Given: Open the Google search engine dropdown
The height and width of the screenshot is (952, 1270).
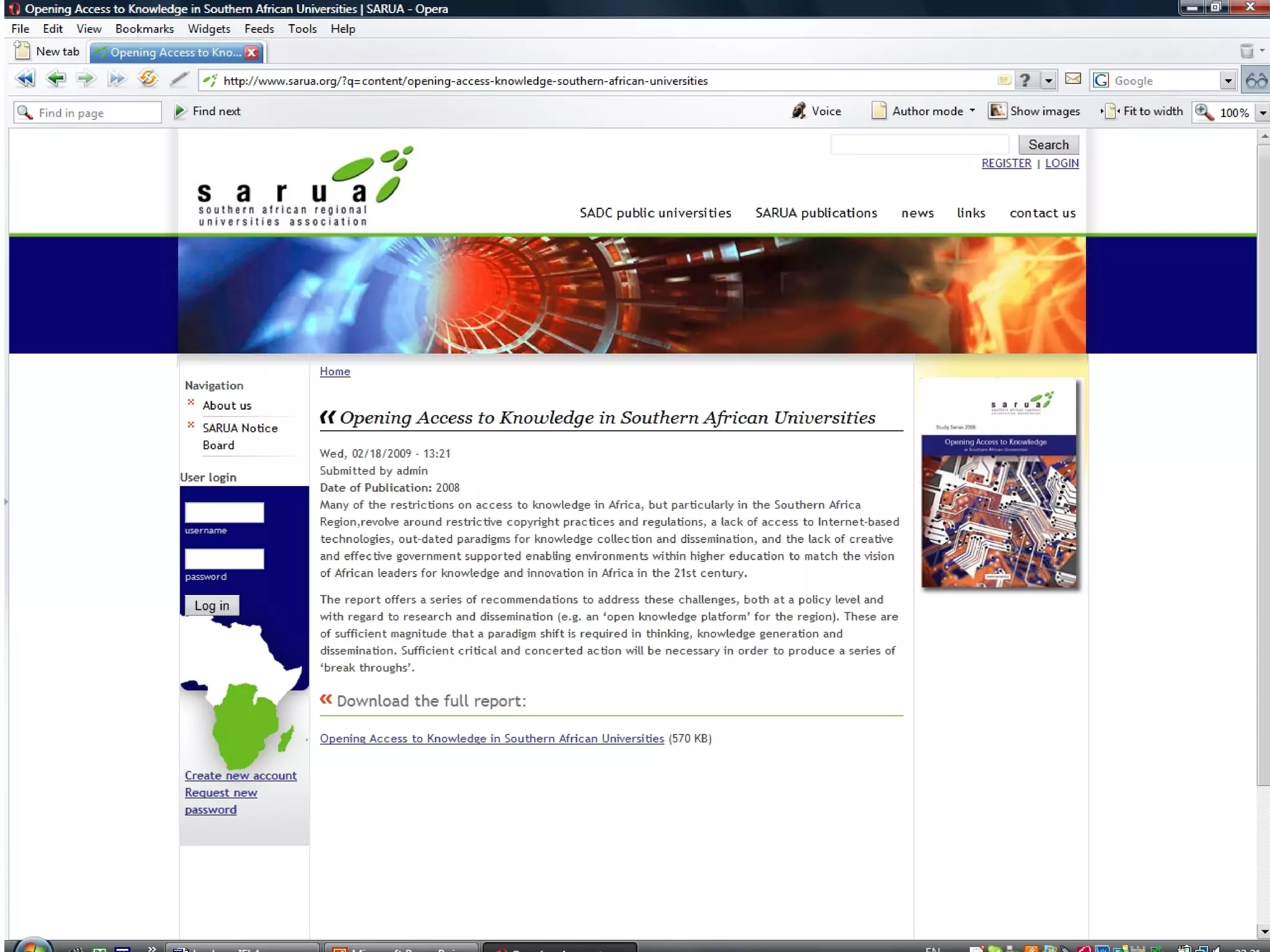Looking at the screenshot, I should (x=1228, y=81).
